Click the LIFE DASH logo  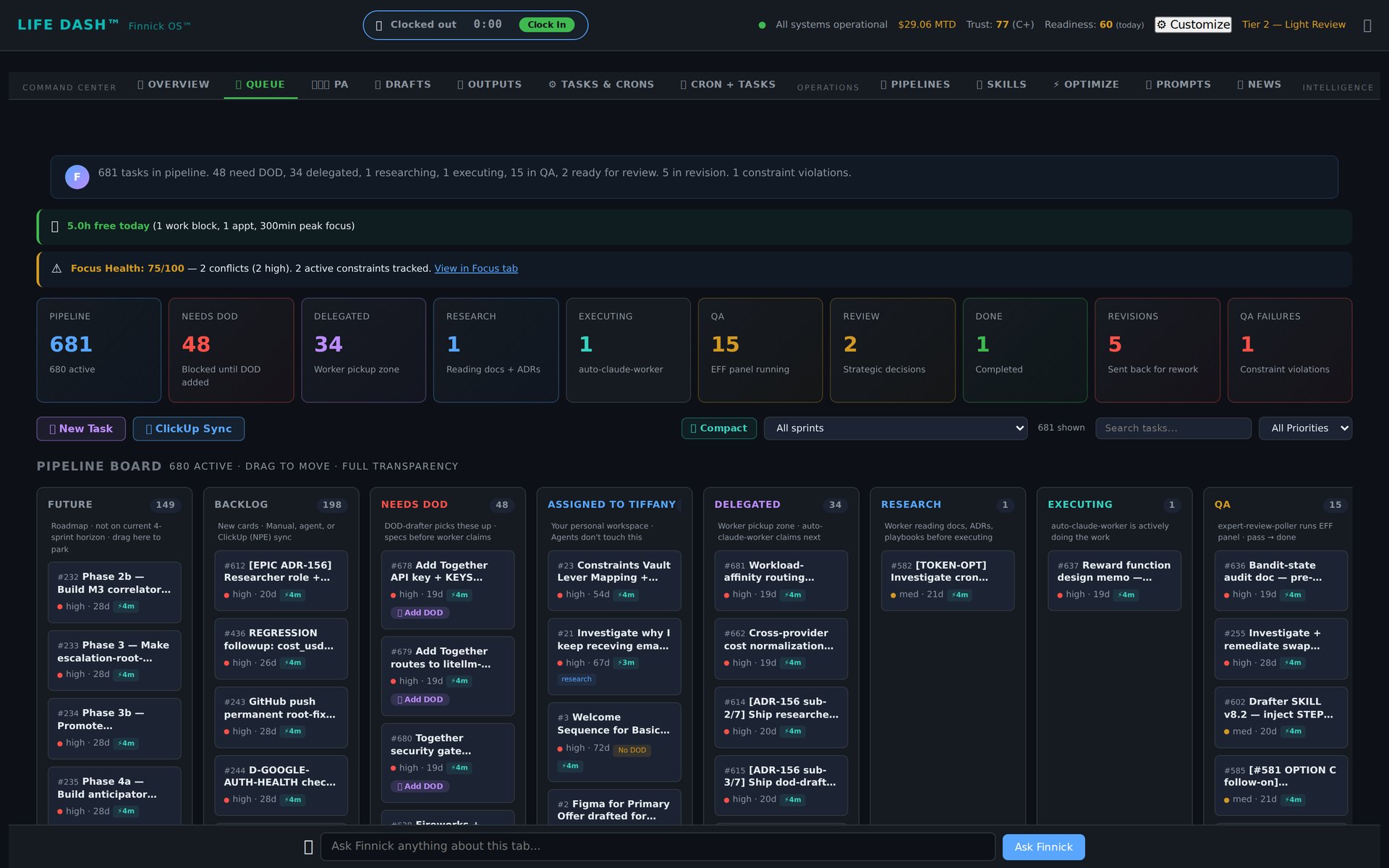tap(68, 25)
